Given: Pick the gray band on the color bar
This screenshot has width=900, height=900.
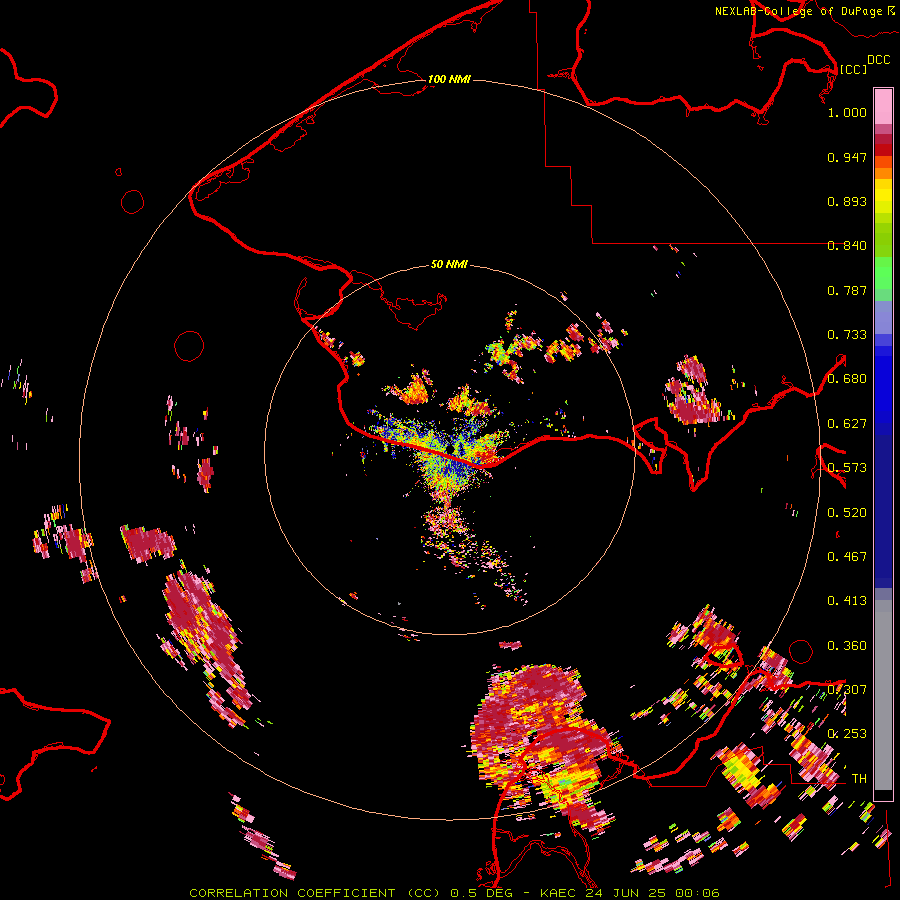Looking at the screenshot, I should pos(883,695).
